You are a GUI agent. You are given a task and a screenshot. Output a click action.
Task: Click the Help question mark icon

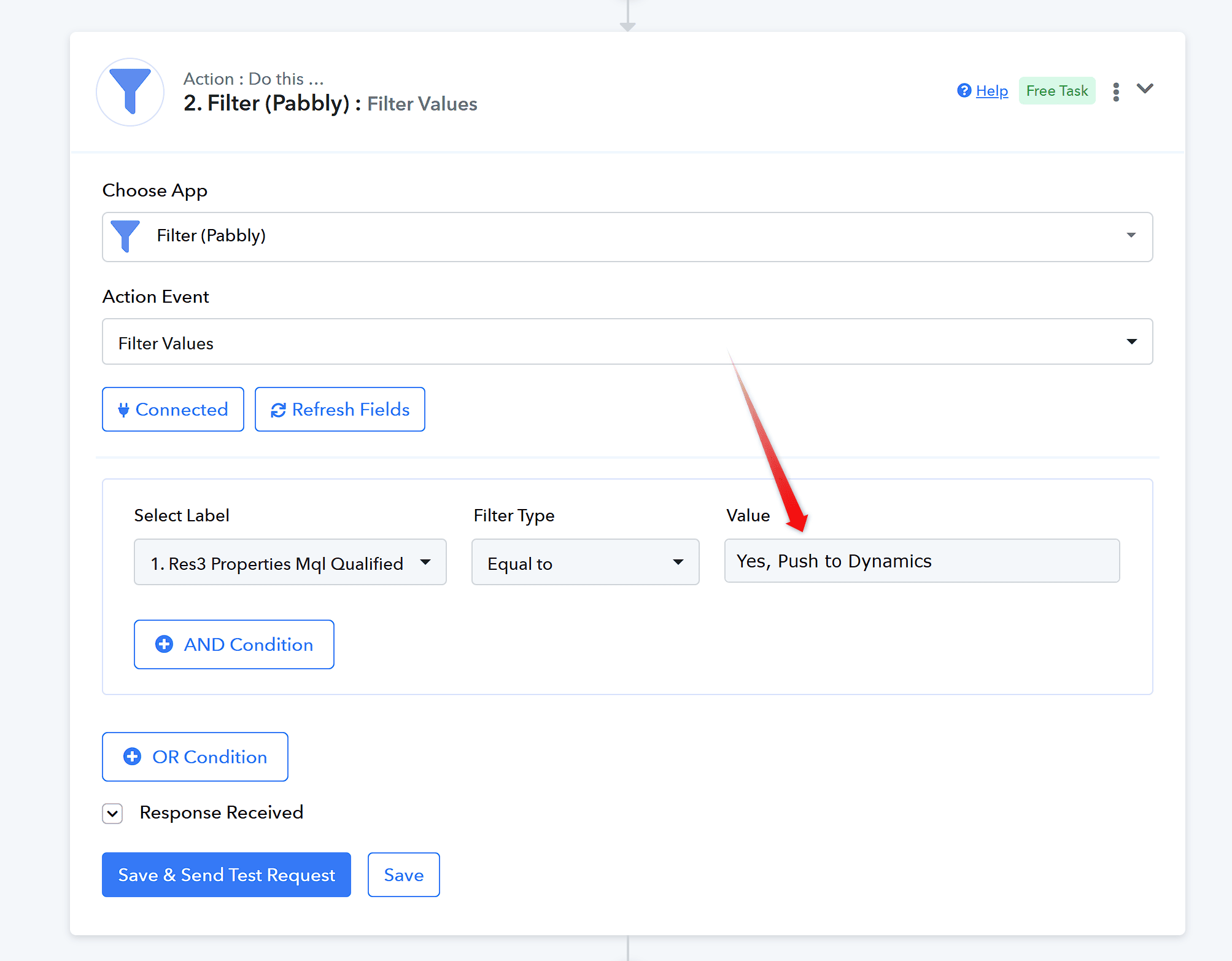(x=964, y=91)
